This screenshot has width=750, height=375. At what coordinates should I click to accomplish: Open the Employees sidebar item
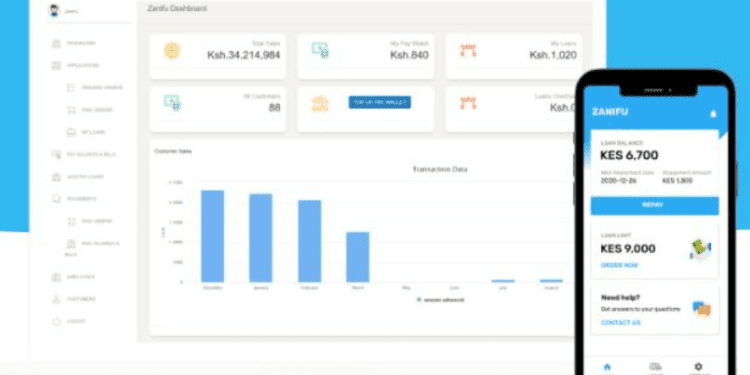73,277
